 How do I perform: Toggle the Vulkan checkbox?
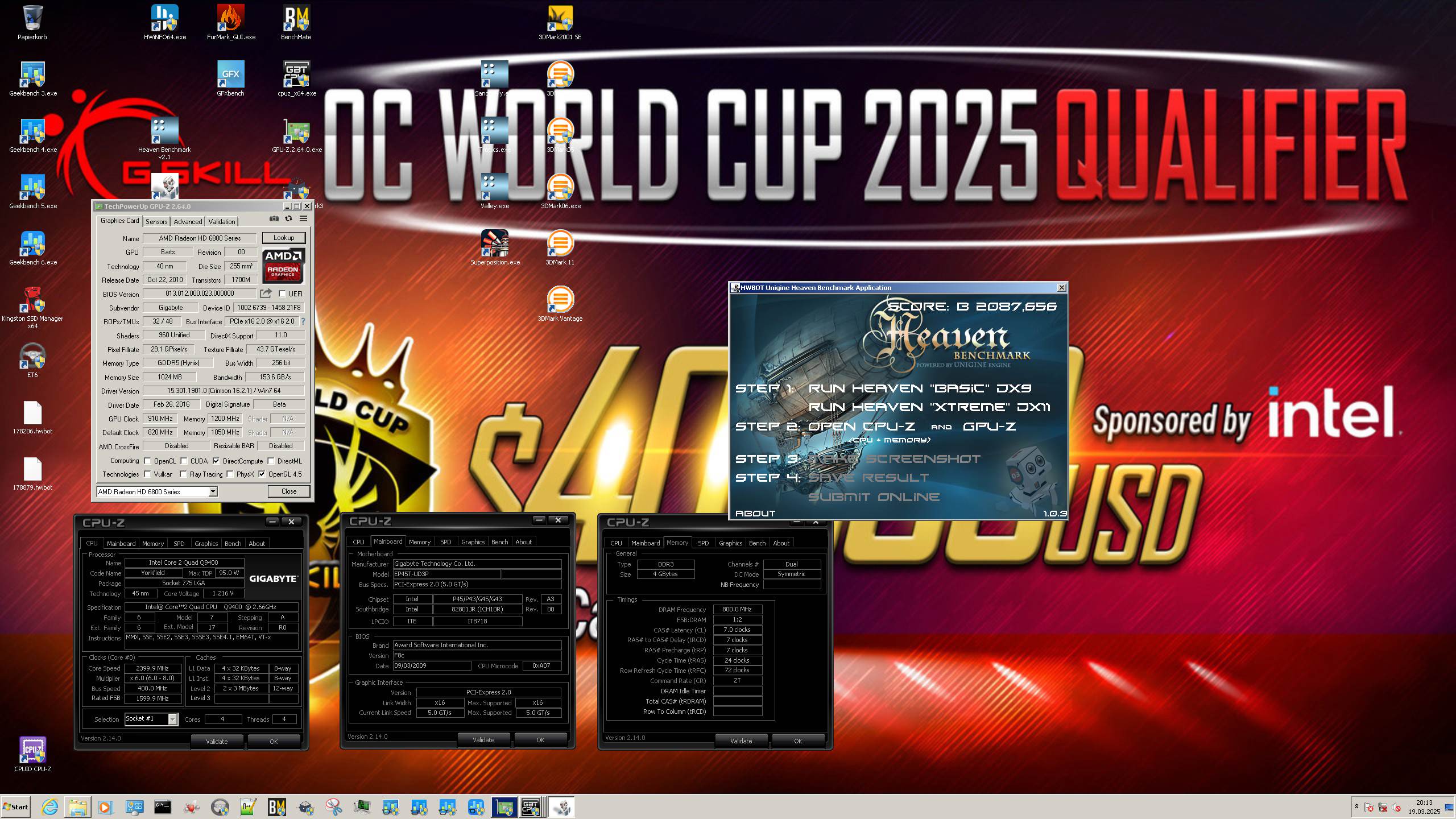click(x=147, y=474)
